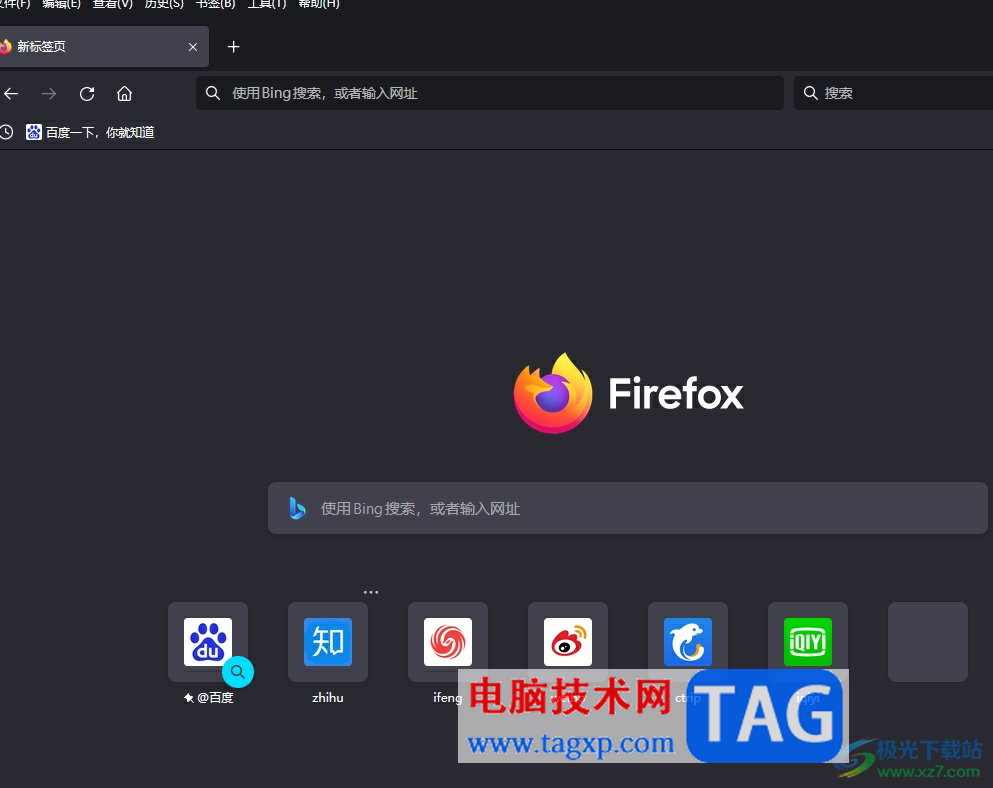Image resolution: width=993 pixels, height=788 pixels.
Task: Open the ifeng shortcut tile
Action: point(448,642)
